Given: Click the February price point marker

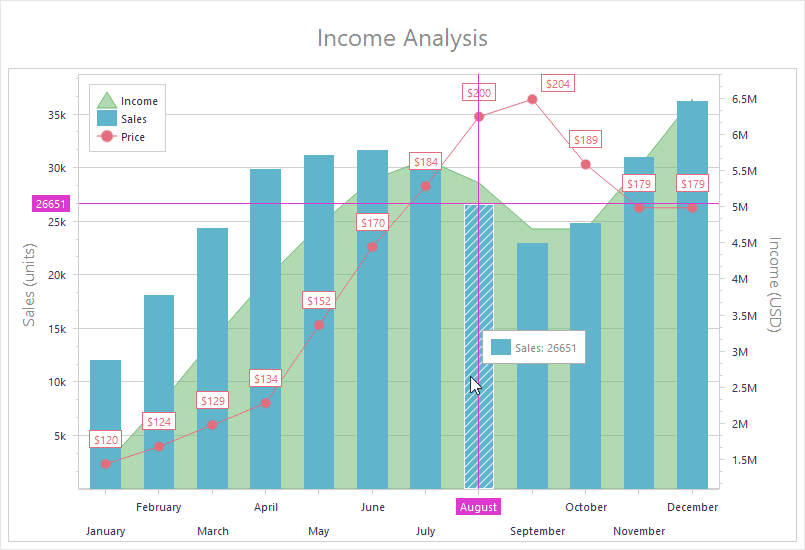Looking at the screenshot, I should point(159,446).
